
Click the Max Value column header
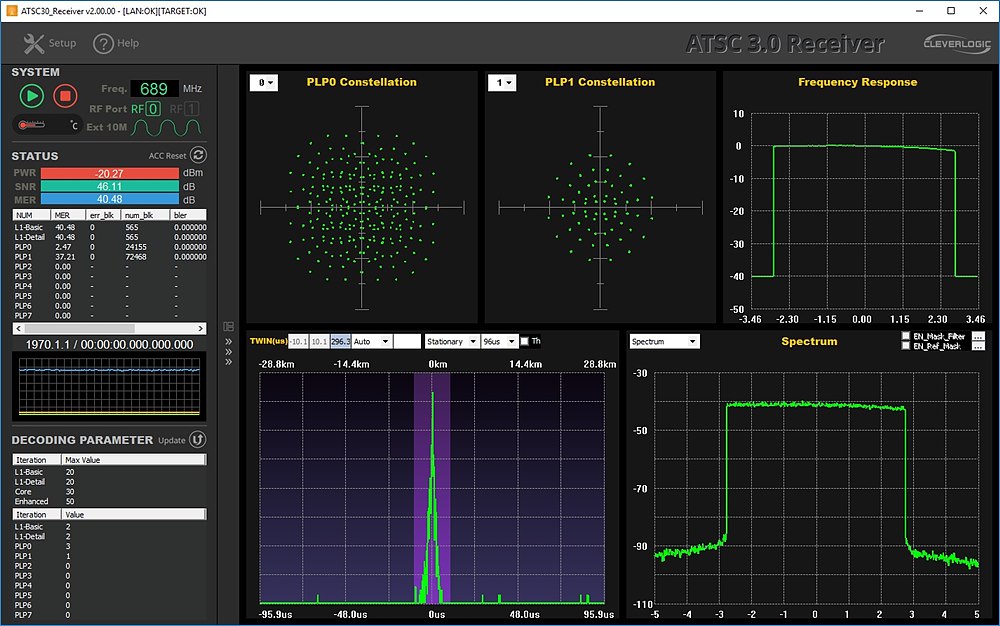click(x=134, y=460)
